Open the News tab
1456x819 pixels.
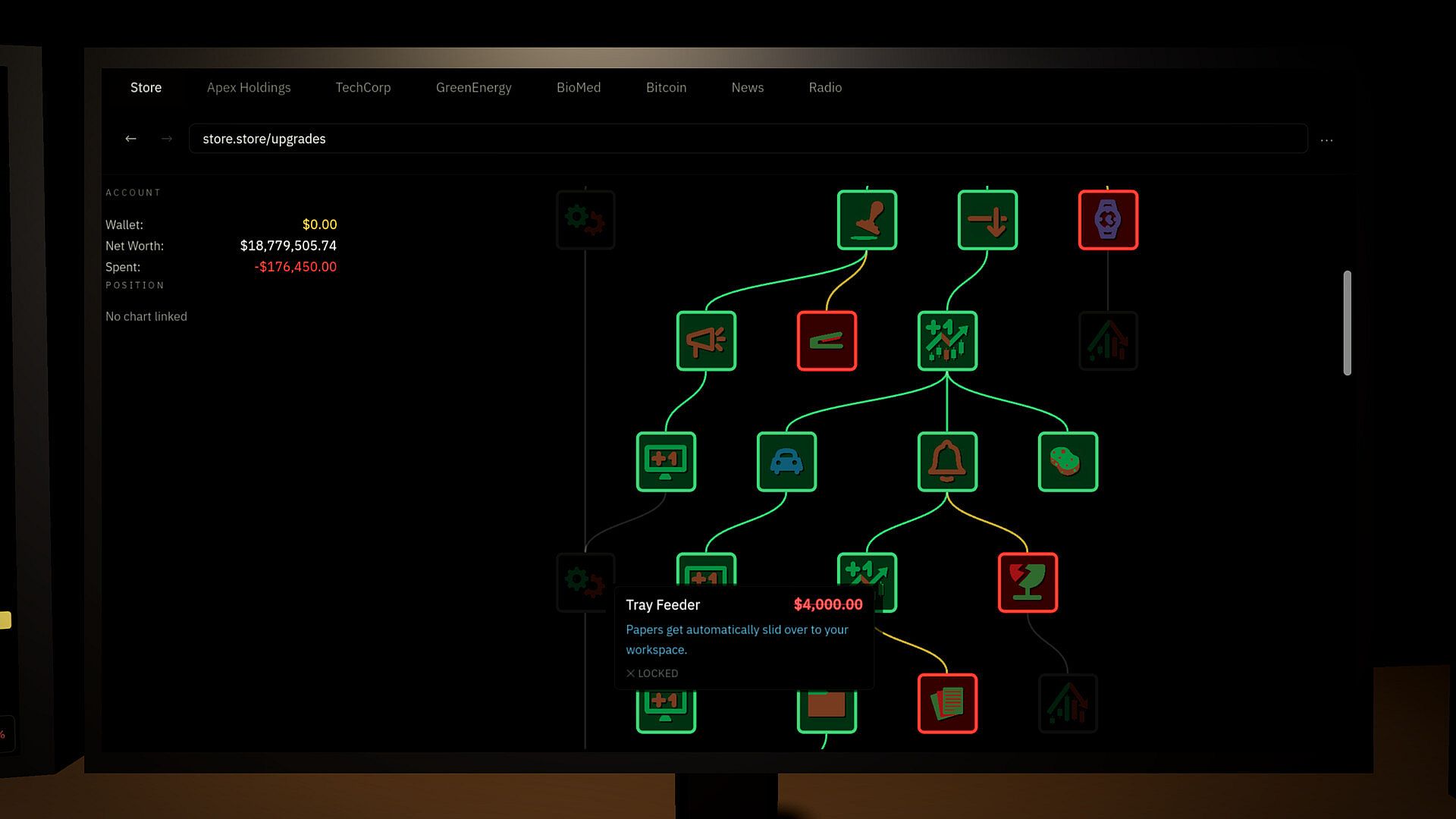pos(747,87)
